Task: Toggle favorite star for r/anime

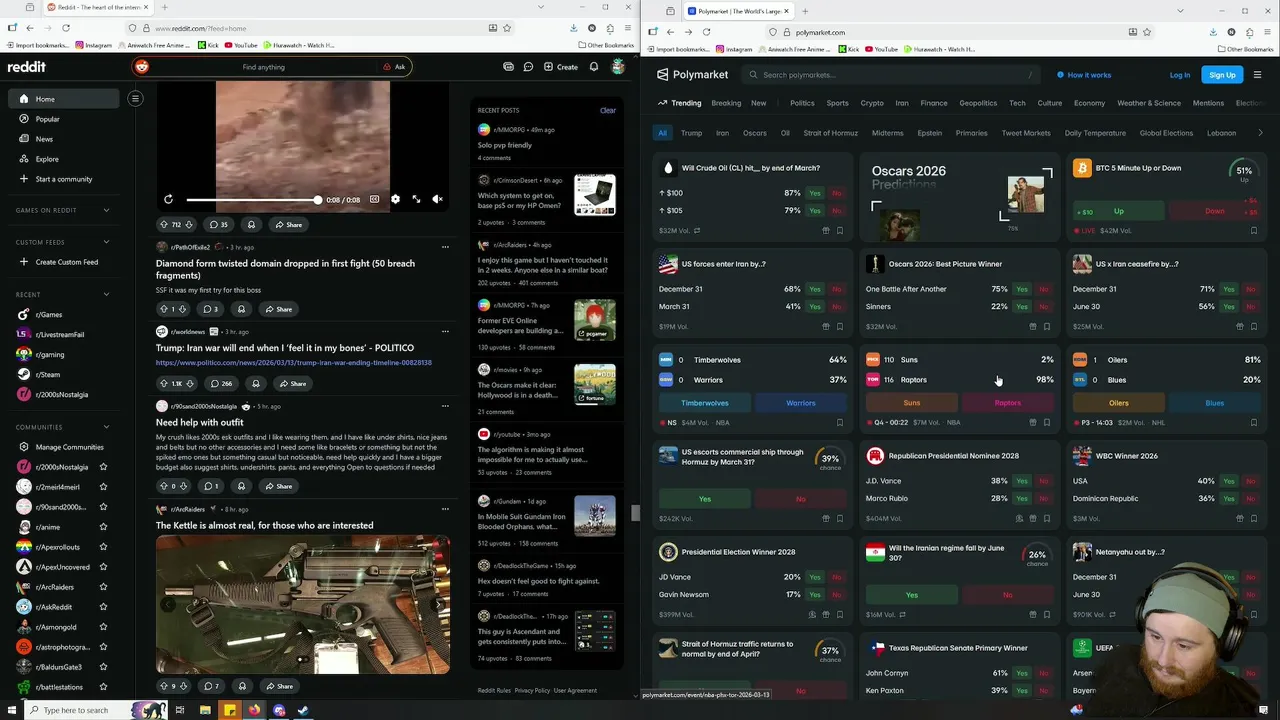Action: pyautogui.click(x=103, y=527)
